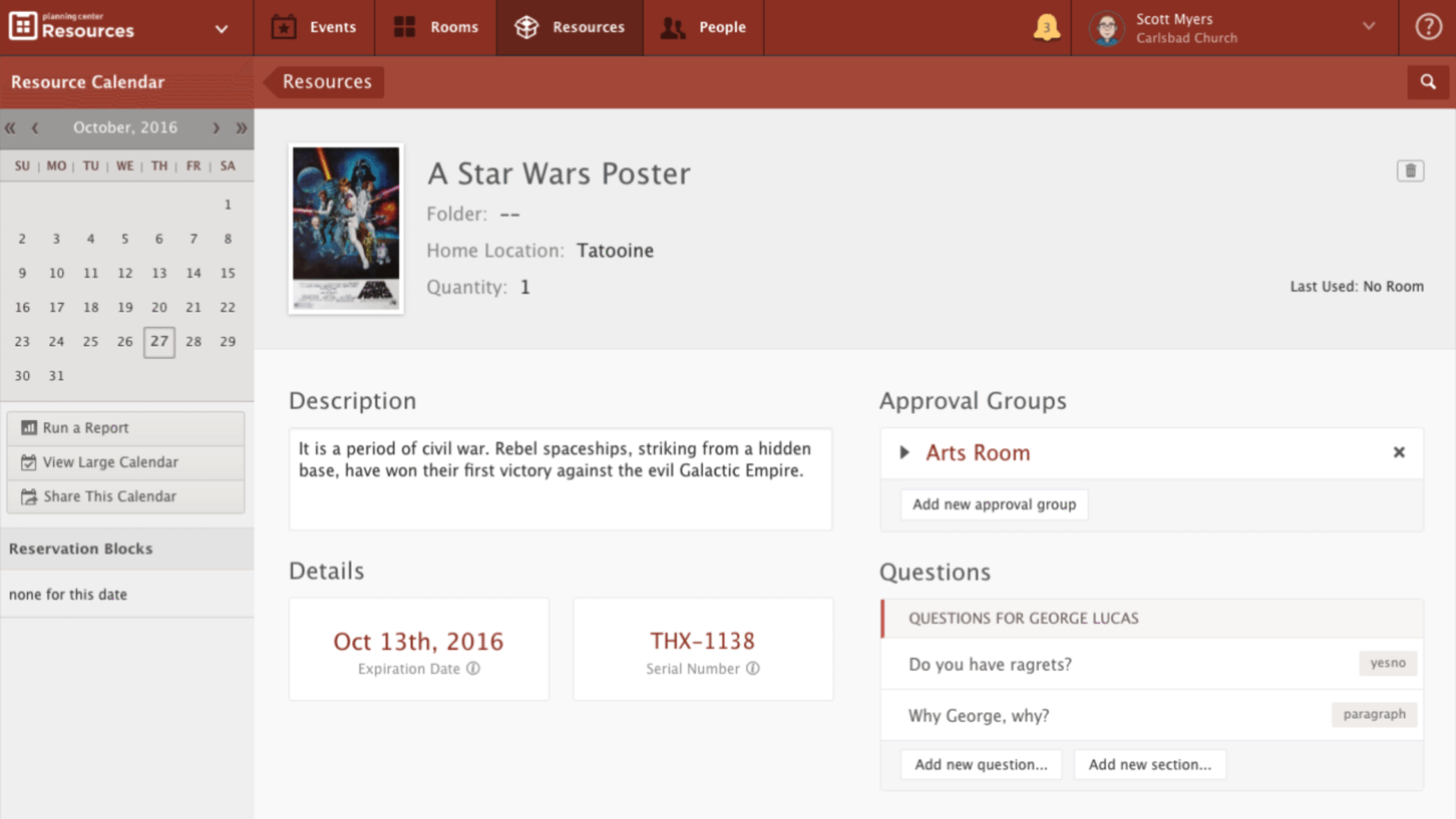Click the Expiration Date info icon
This screenshot has height=819, width=1456.
coord(473,669)
